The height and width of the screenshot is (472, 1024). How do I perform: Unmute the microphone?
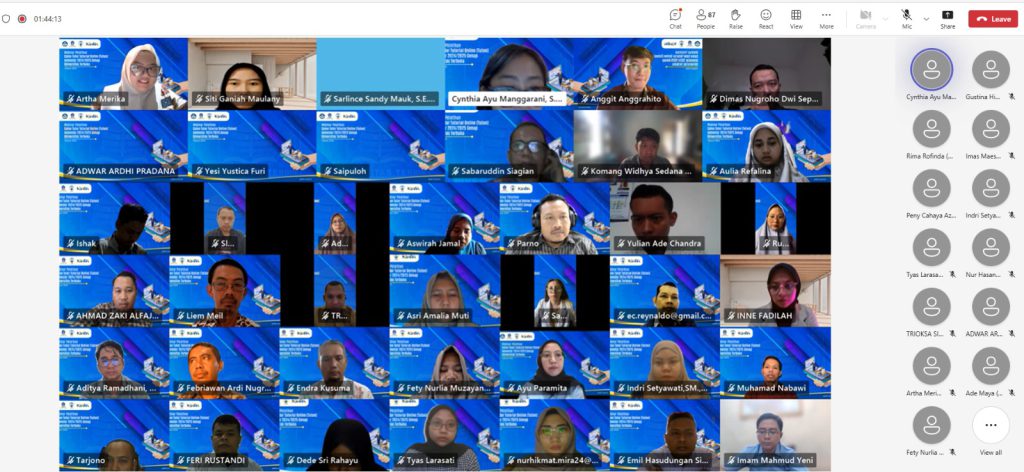(907, 18)
